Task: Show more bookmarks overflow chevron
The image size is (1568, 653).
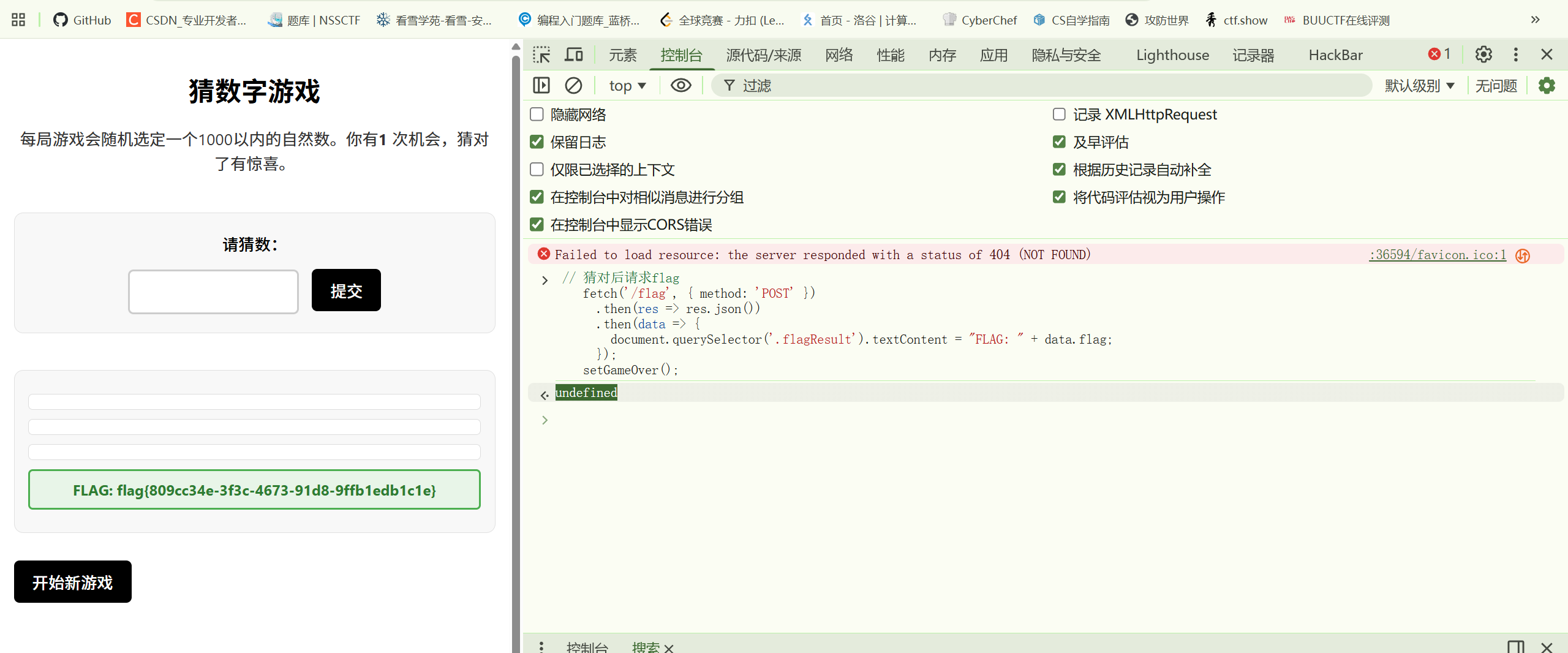Action: [1535, 20]
